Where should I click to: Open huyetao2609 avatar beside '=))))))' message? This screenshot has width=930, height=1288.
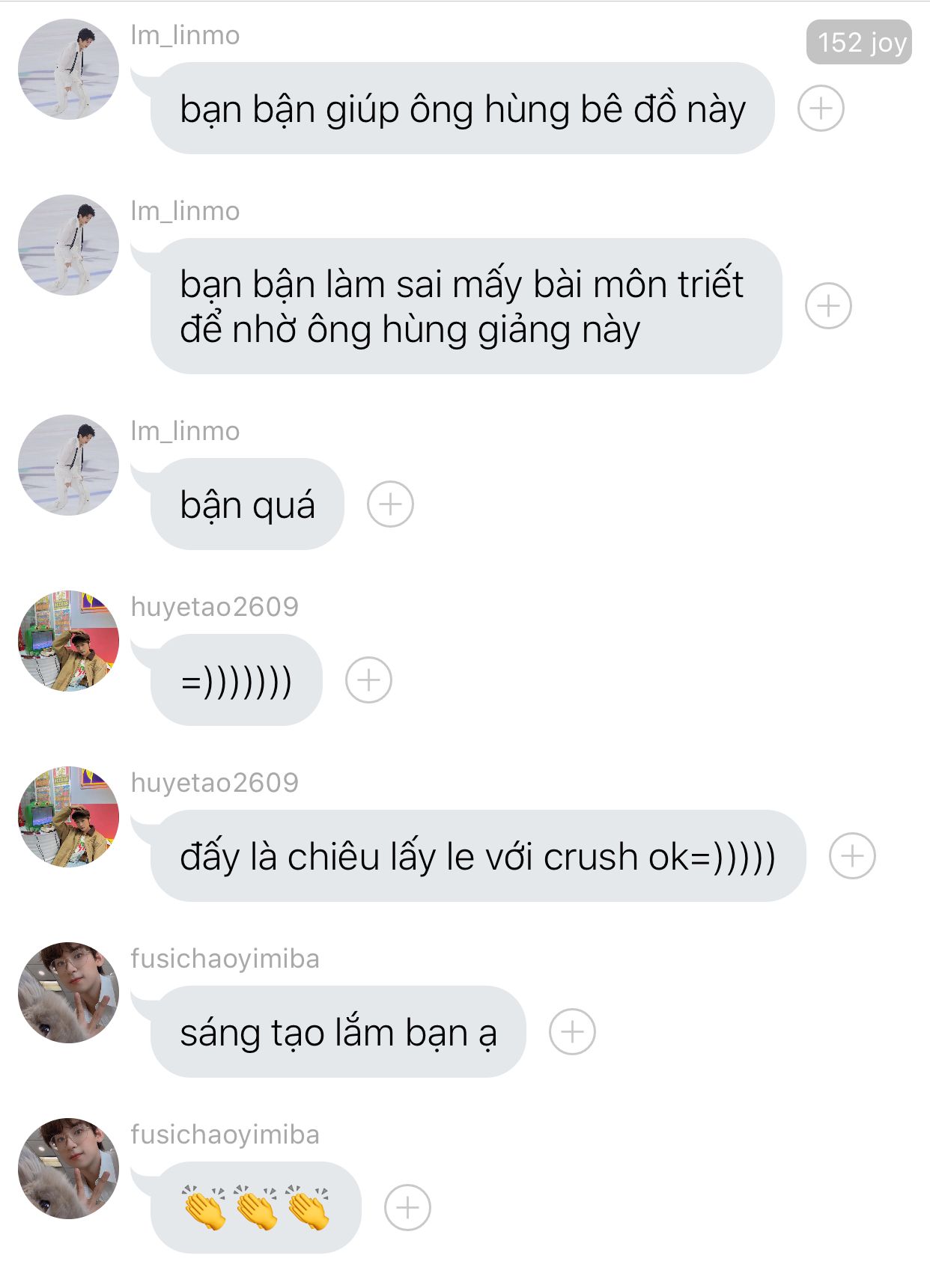[x=68, y=641]
